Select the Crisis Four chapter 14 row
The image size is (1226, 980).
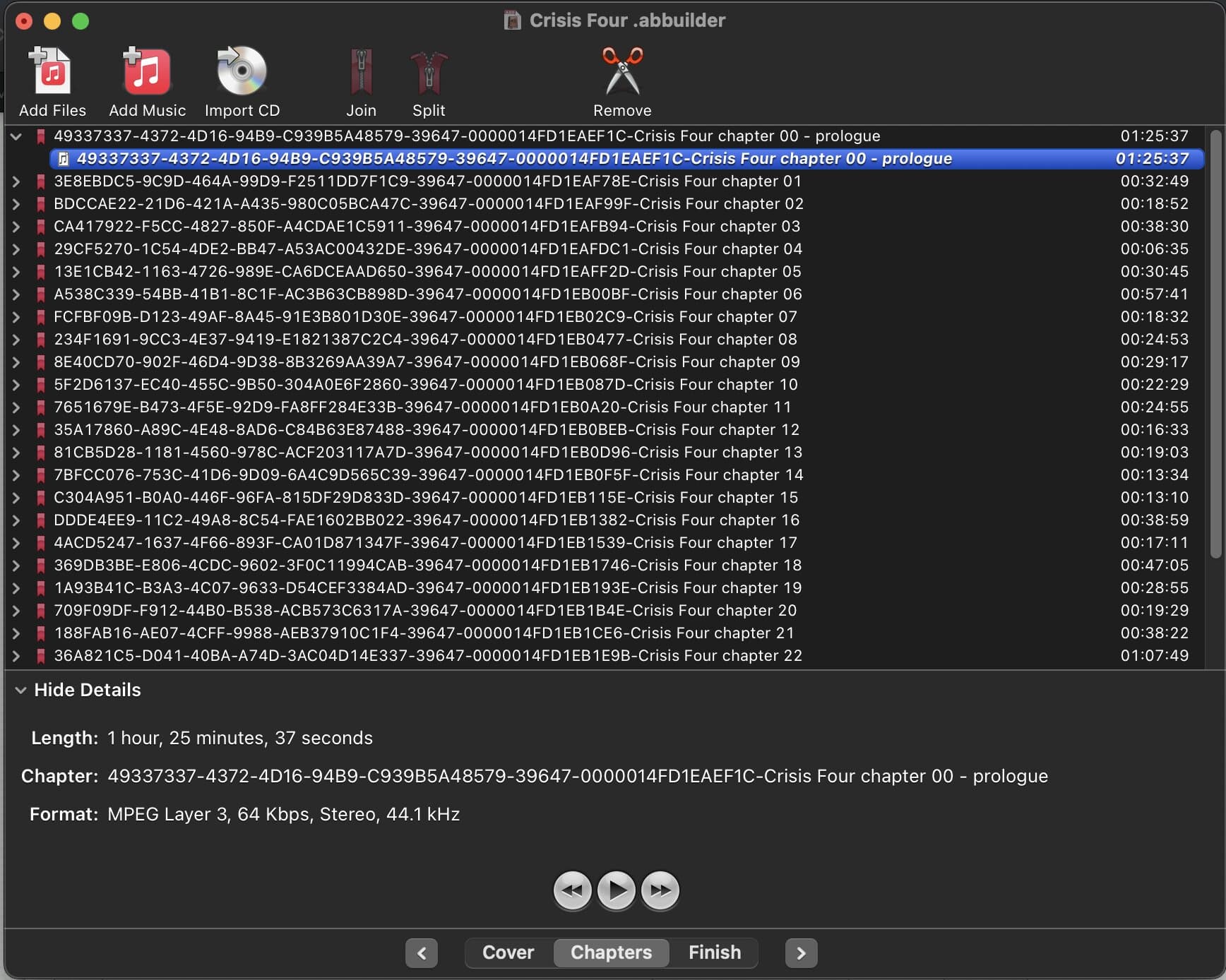[605, 475]
